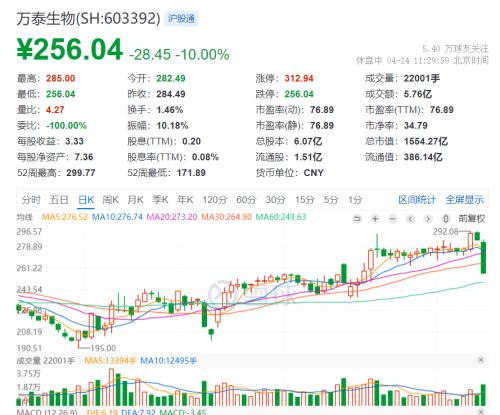Click the 流通股 value 1.51亿
The image size is (500, 415).
point(308,157)
